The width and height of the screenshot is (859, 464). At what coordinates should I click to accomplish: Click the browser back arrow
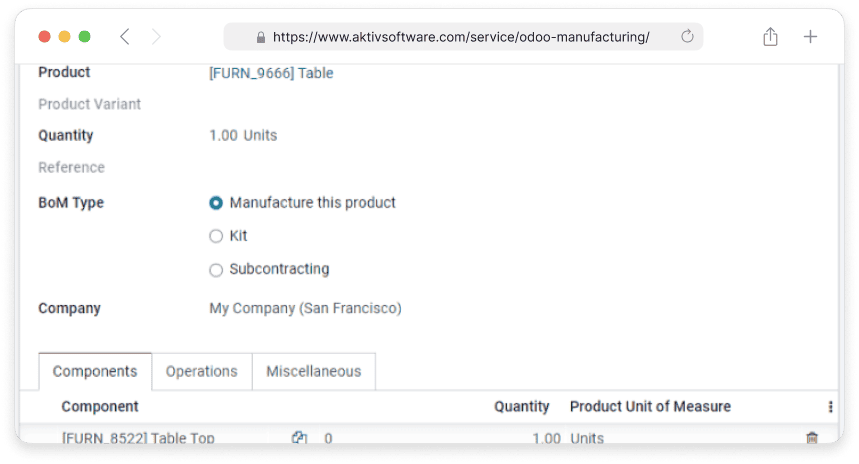click(124, 37)
